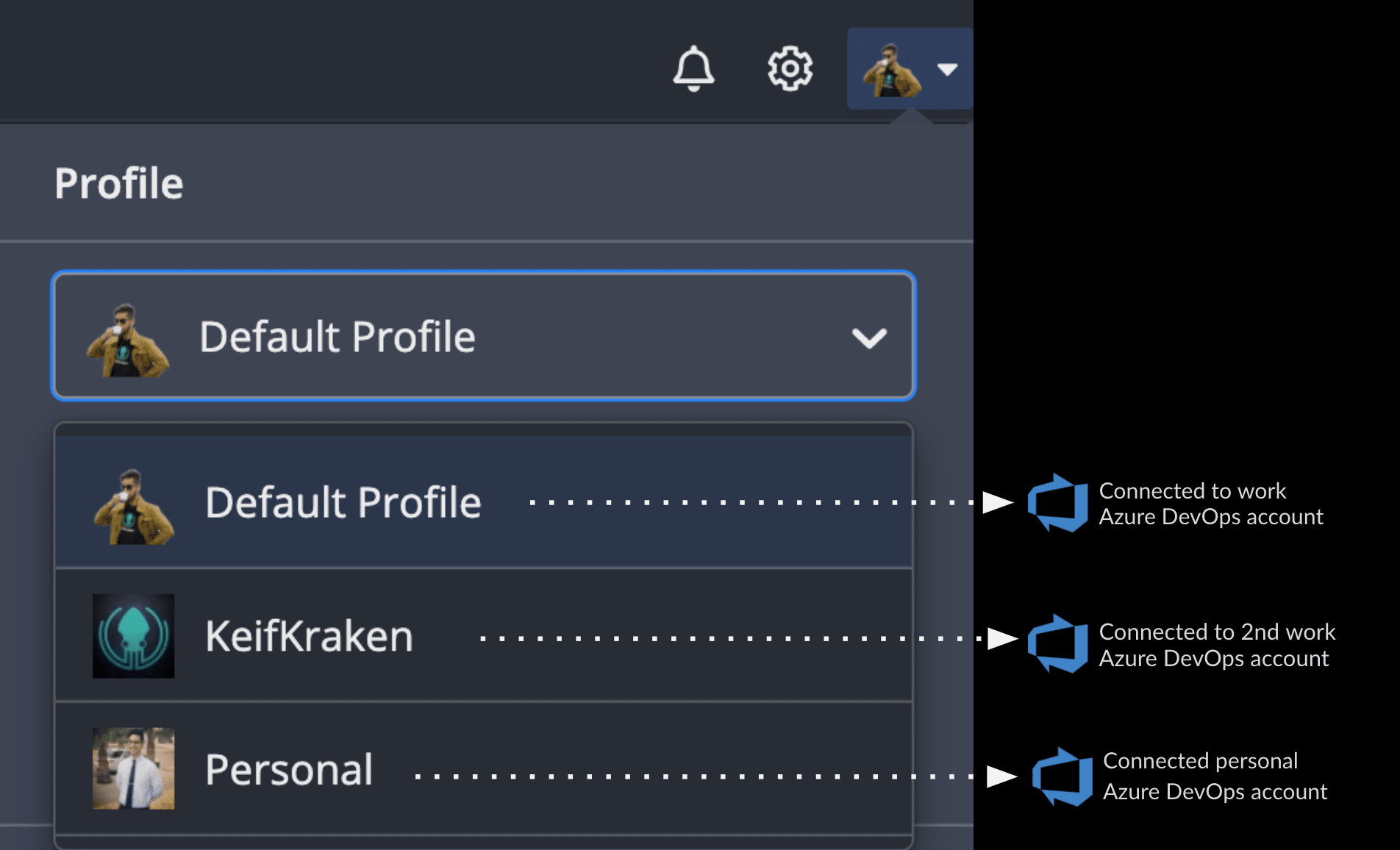The width and height of the screenshot is (1400, 850).
Task: Click the Azure DevOps icon for 2nd work account
Action: click(1057, 643)
